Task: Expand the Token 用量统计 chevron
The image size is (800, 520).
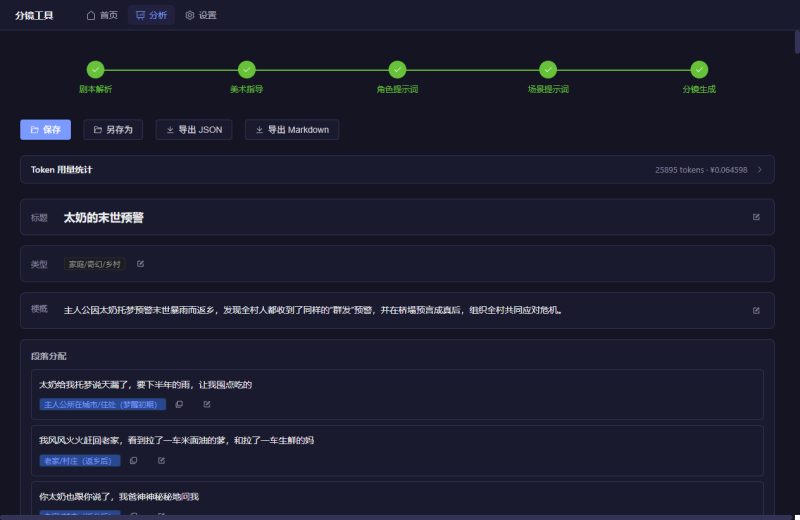Action: click(x=760, y=170)
